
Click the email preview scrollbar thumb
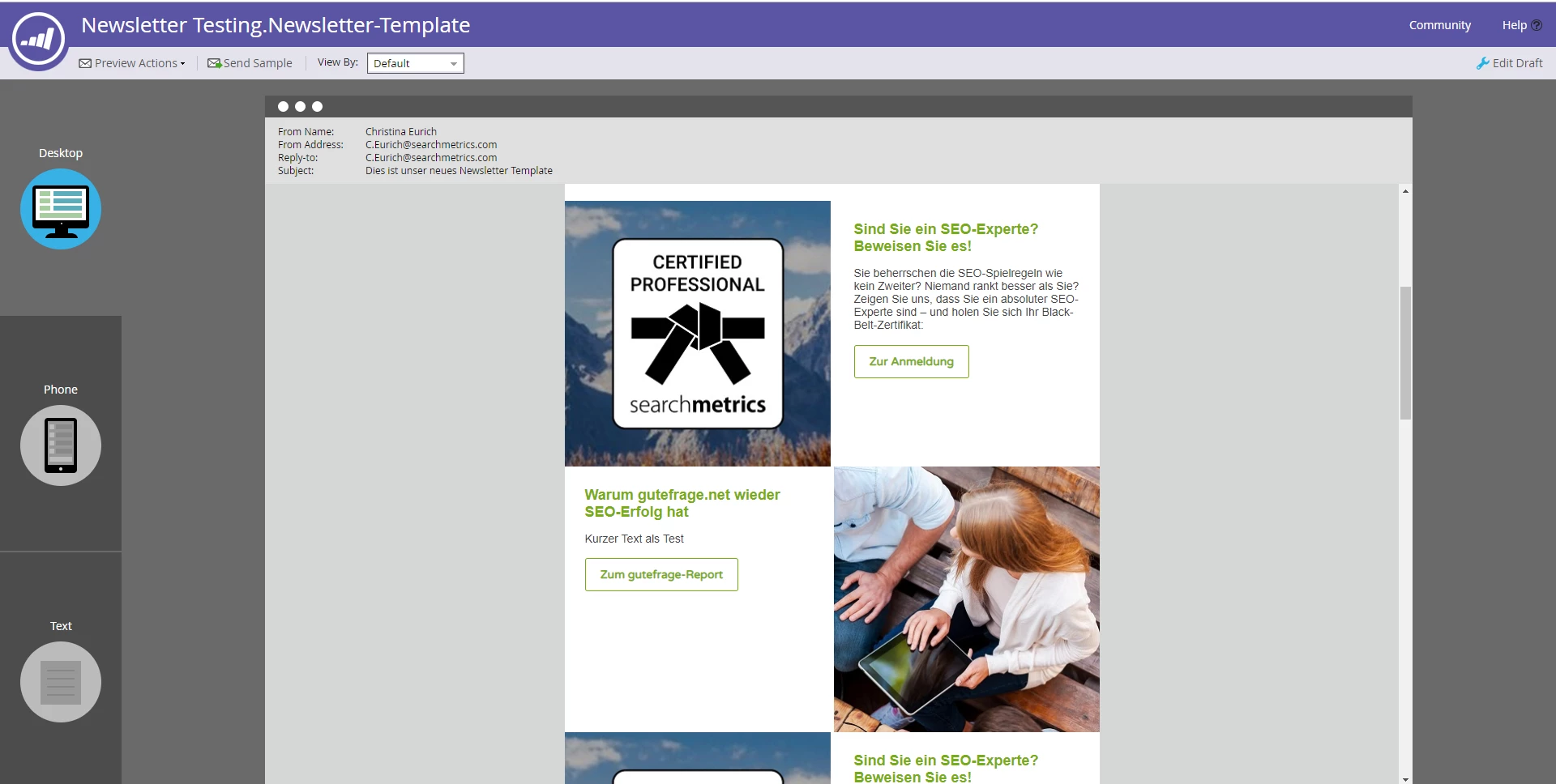[x=1405, y=353]
